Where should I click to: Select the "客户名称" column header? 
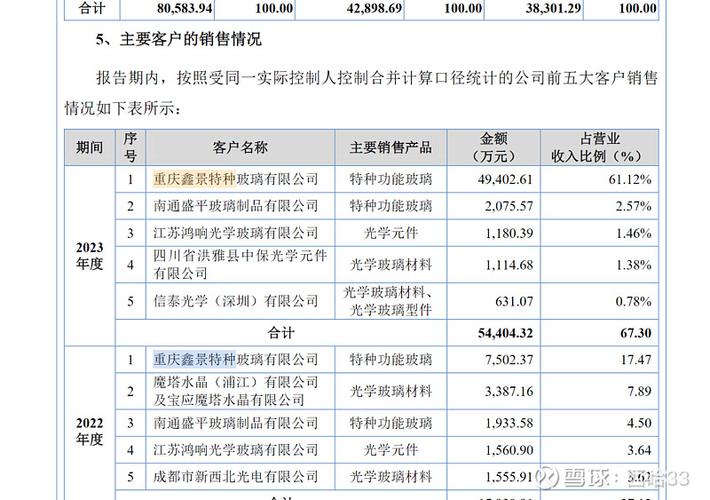tap(240, 147)
